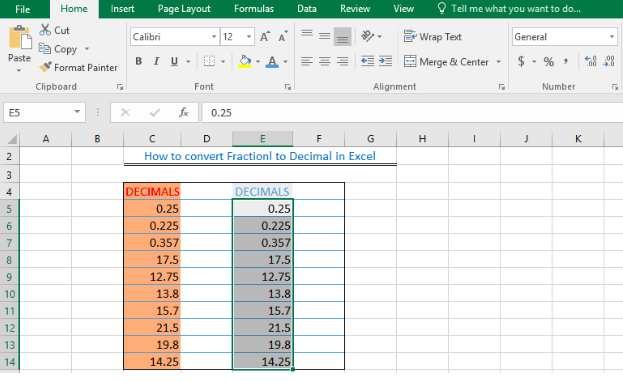
Task: Click the Orientation text angle icon
Action: coord(368,36)
